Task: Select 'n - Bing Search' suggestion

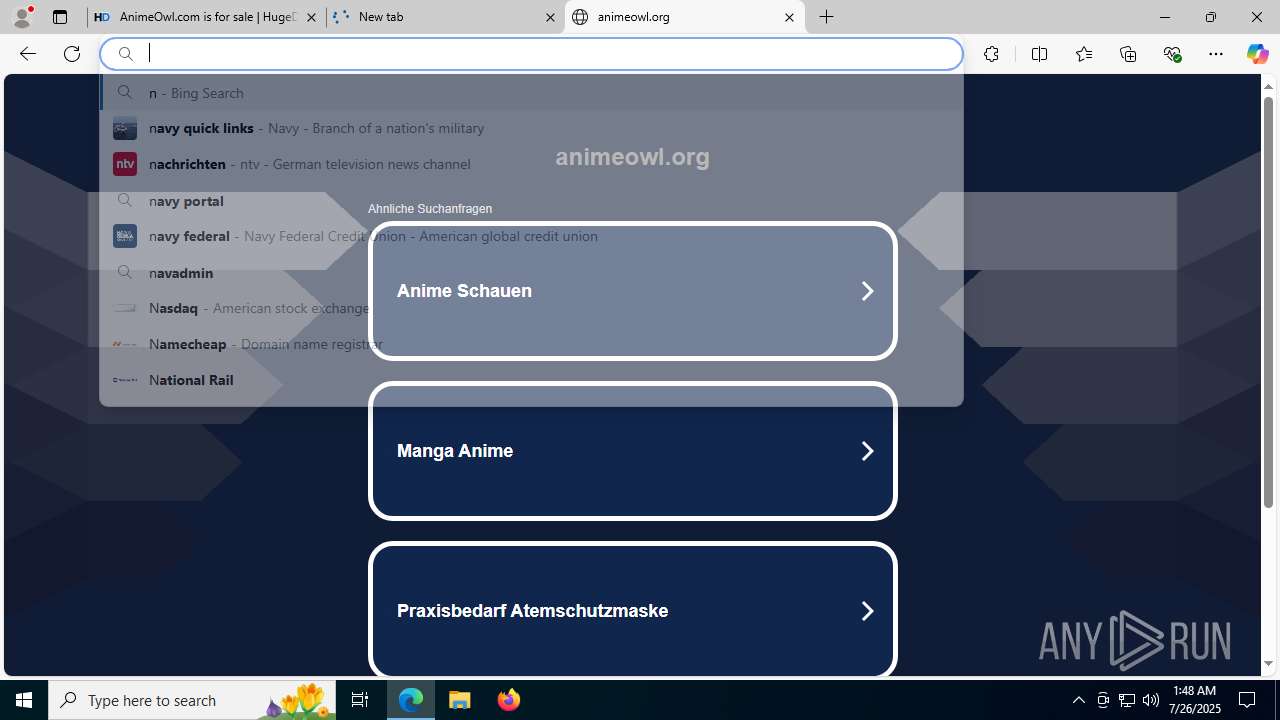Action: 531,92
